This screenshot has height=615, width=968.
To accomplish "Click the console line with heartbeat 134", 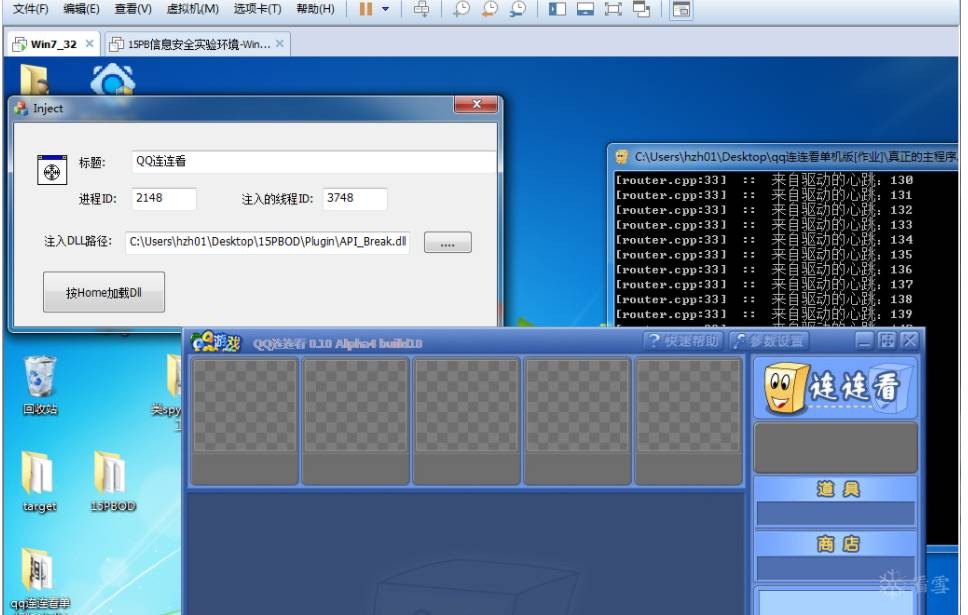I will (x=764, y=240).
